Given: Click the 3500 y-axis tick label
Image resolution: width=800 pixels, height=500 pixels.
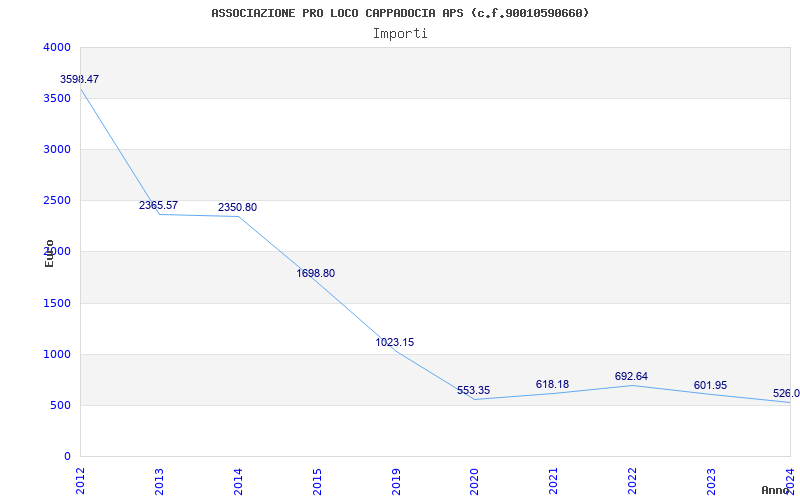Looking at the screenshot, I should coord(57,98).
